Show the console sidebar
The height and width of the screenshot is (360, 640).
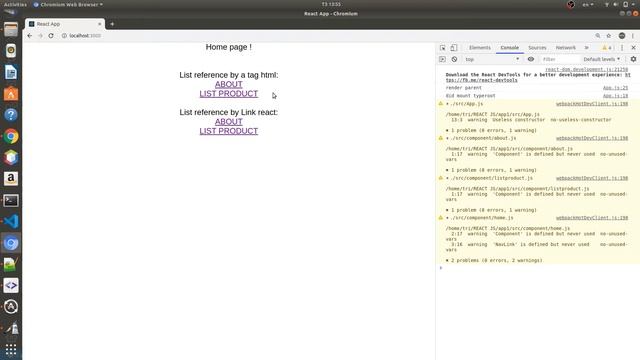(x=442, y=59)
